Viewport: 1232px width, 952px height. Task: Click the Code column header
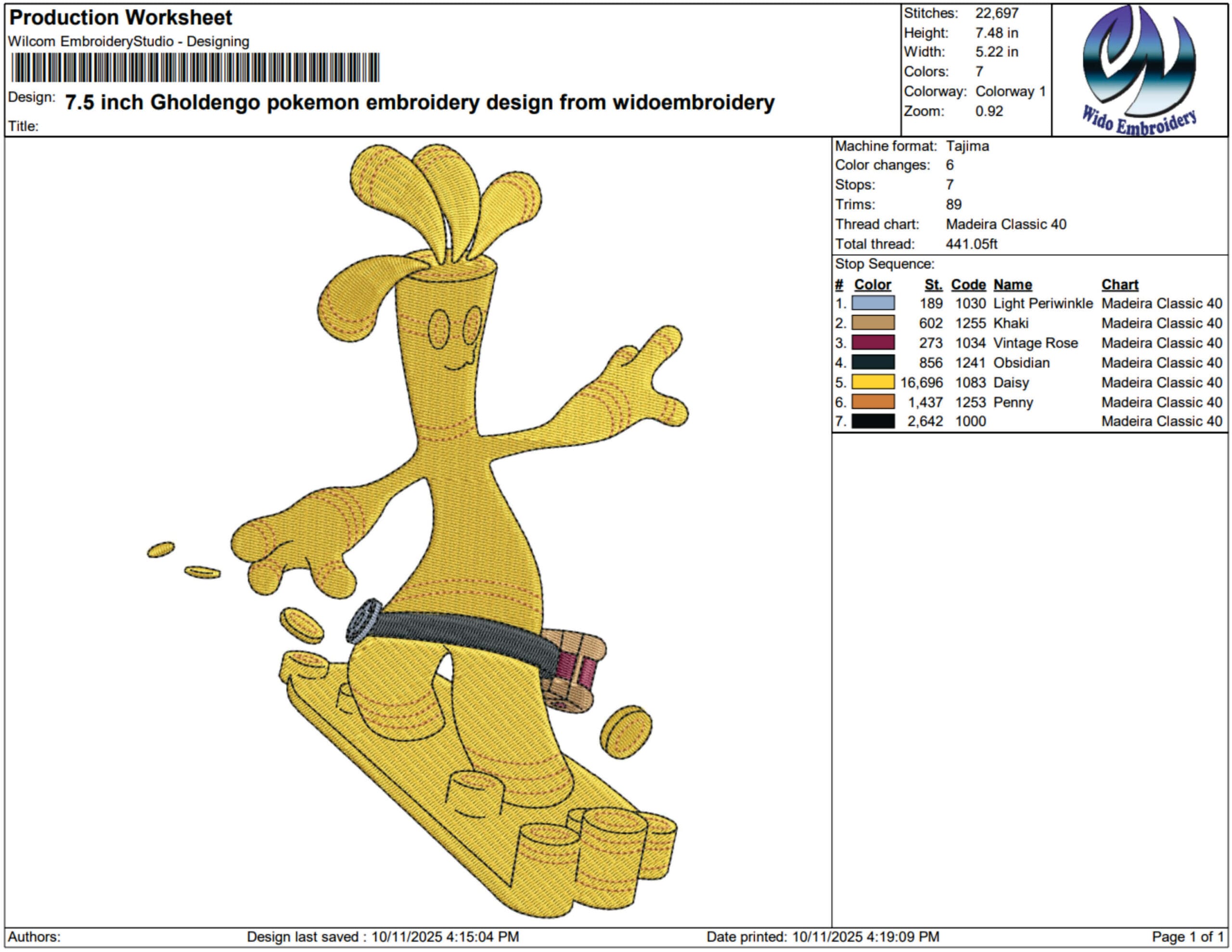click(968, 284)
